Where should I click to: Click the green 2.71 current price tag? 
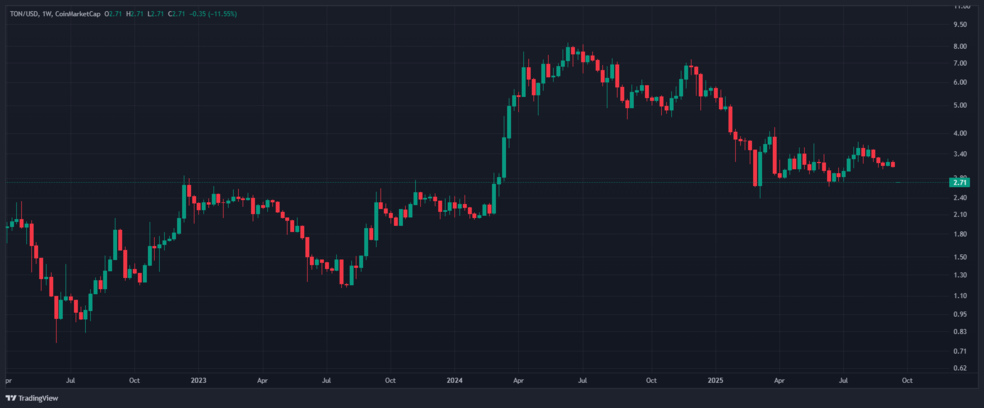click(960, 183)
